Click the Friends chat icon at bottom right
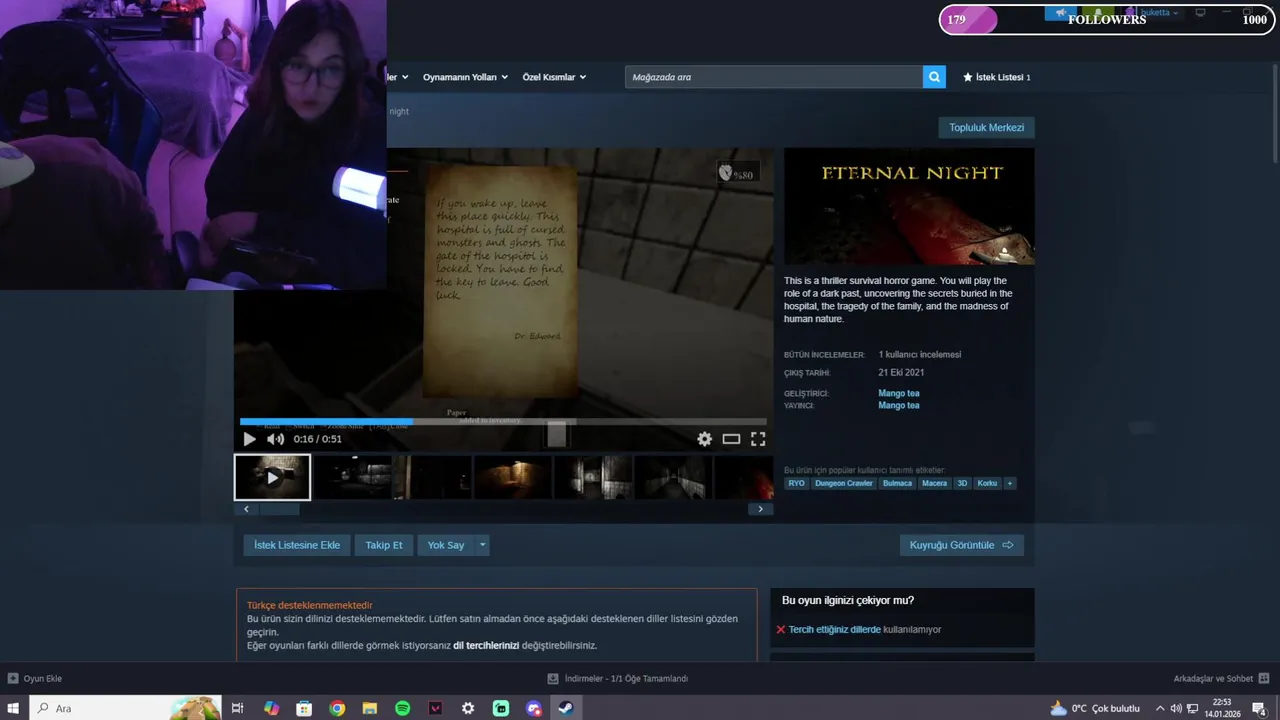 pos(1265,678)
